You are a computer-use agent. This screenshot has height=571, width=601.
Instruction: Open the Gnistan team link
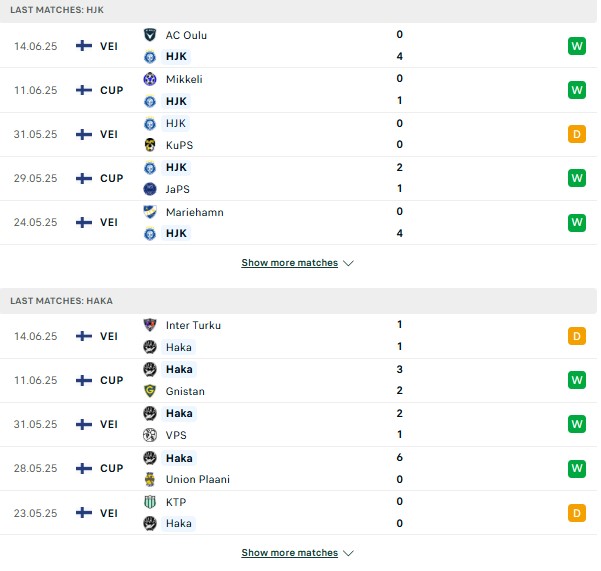[x=185, y=391]
